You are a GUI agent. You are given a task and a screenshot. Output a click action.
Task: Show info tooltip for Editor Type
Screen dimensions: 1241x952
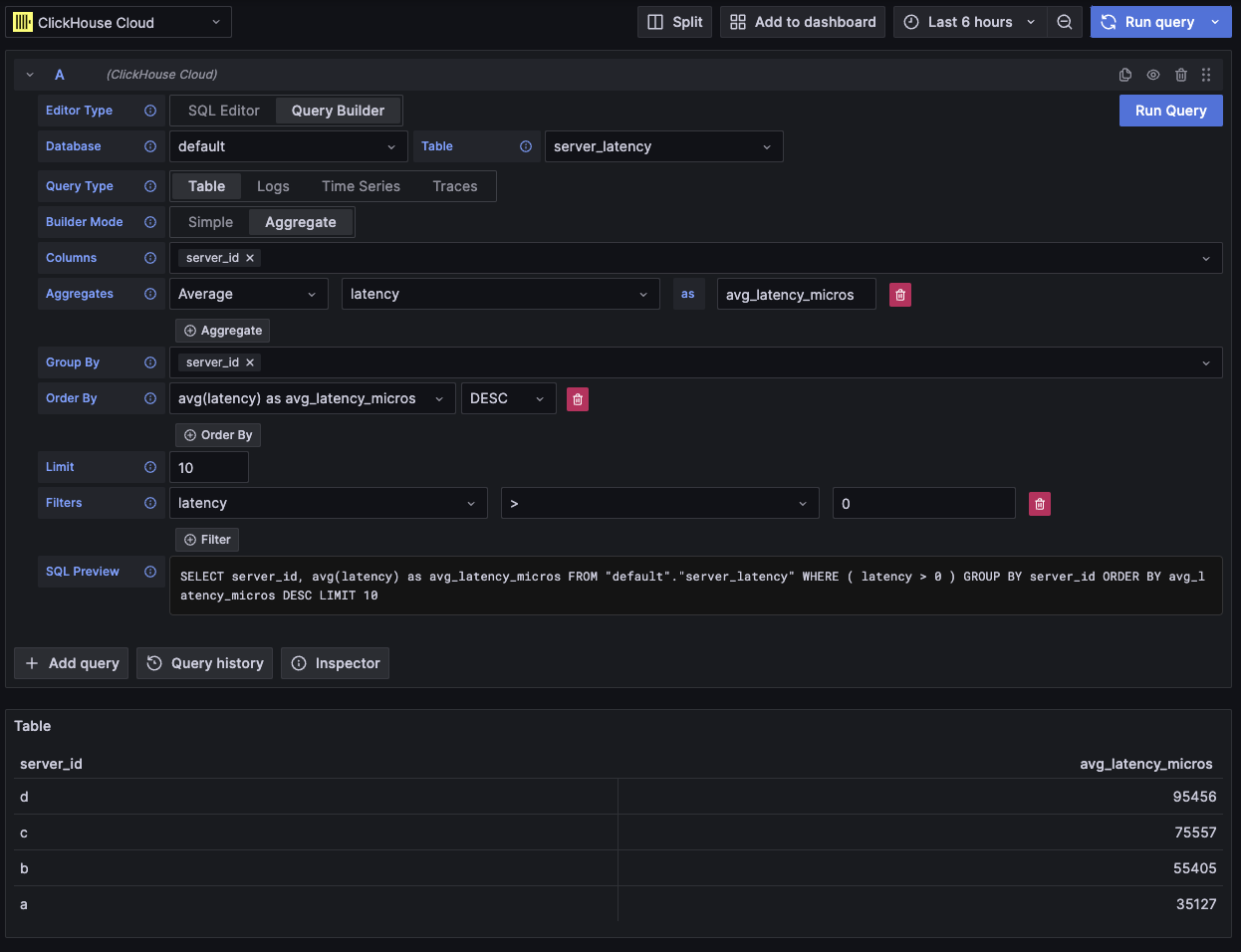tap(150, 111)
